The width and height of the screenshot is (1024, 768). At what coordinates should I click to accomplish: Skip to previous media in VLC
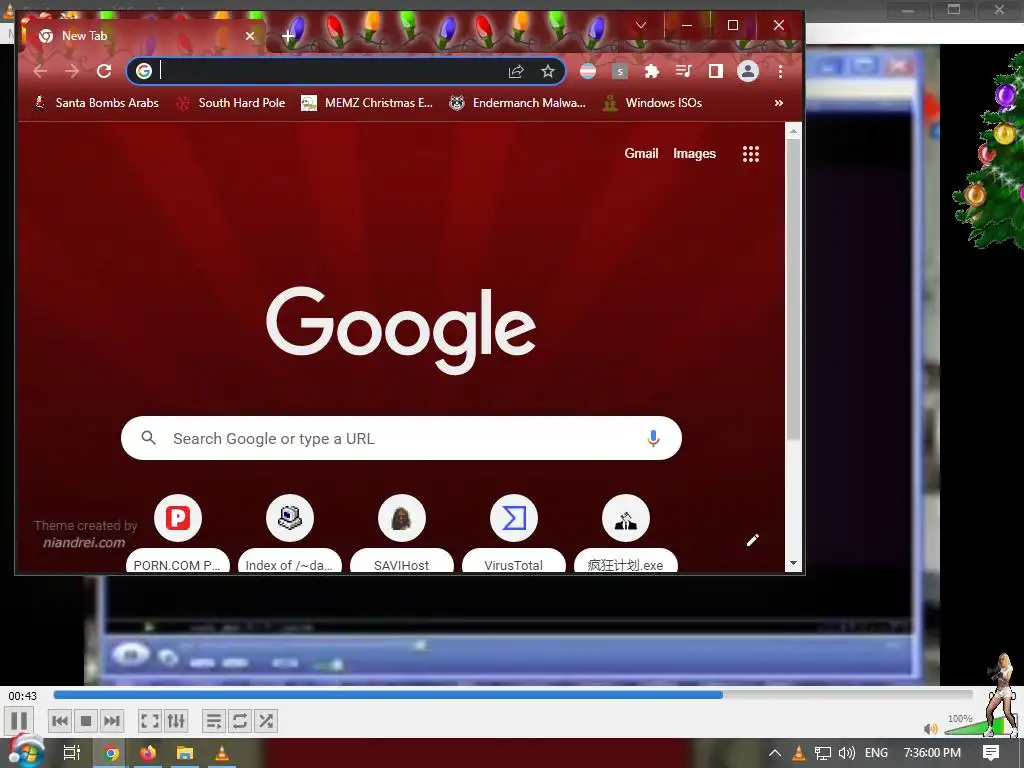click(x=60, y=721)
